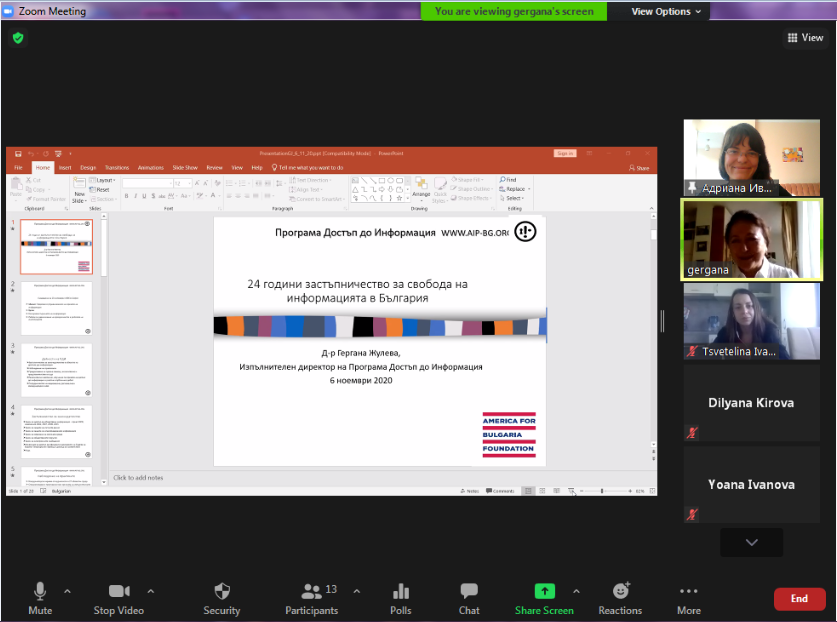Stop Video camera button

pos(119,598)
